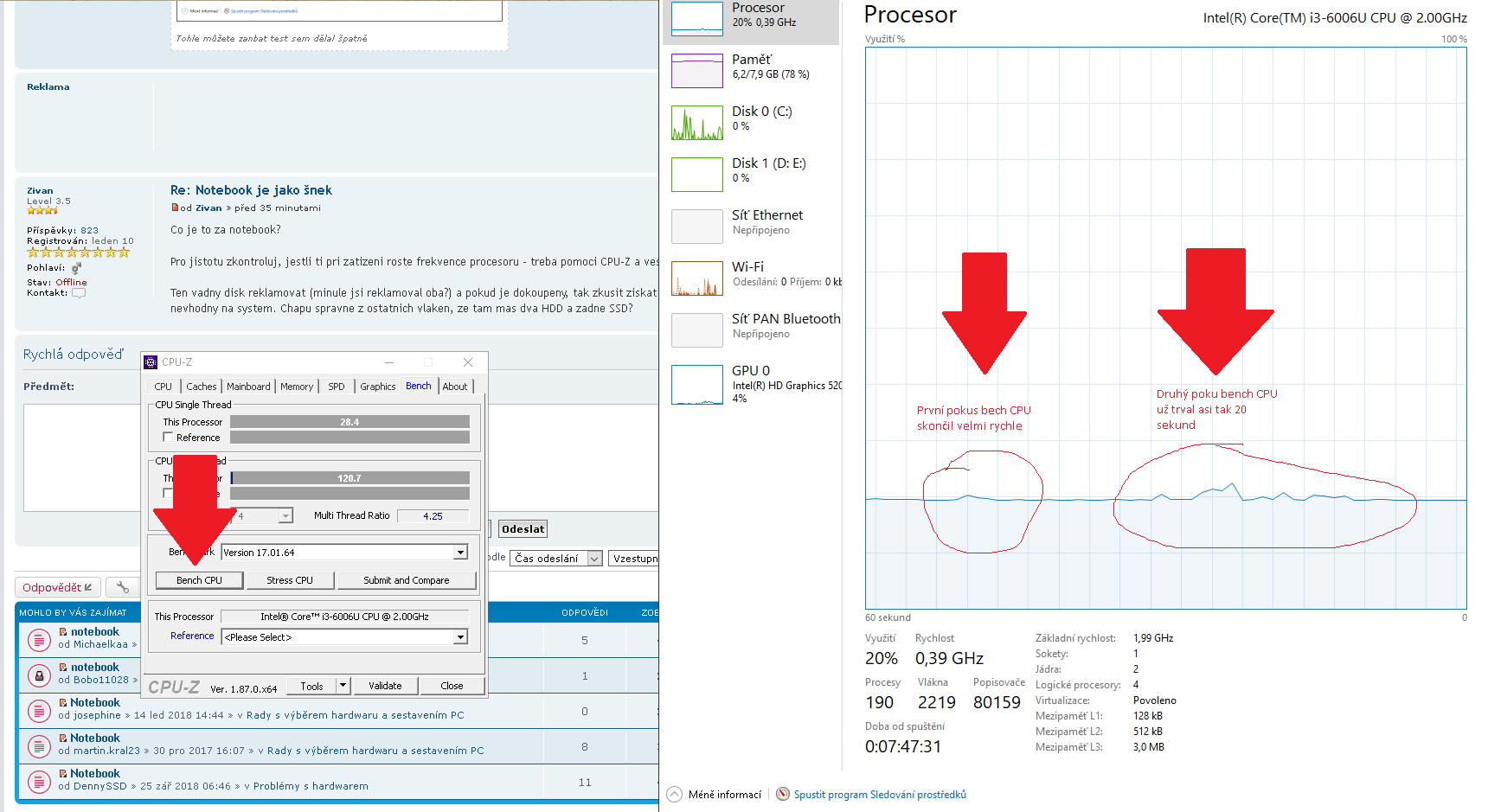Click the Validate button in CPU-Z

tap(385, 686)
